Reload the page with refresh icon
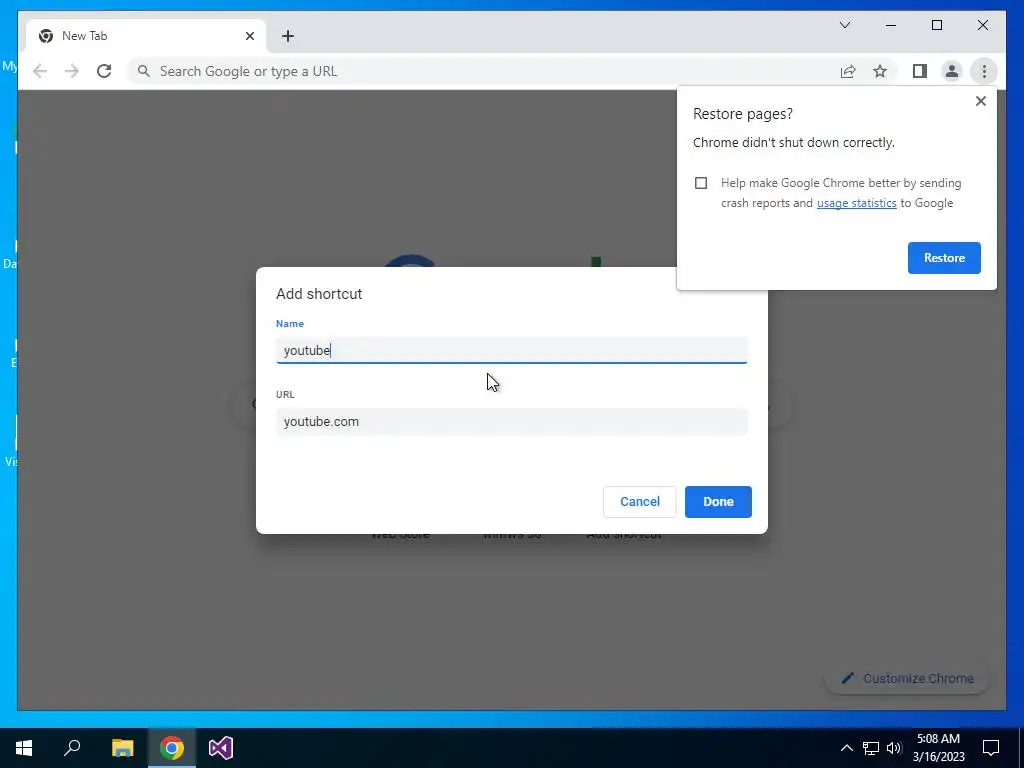 104,71
